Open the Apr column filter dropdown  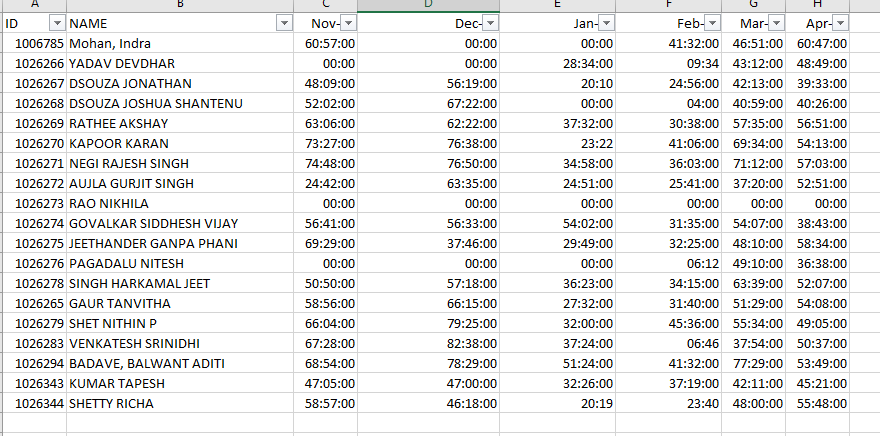(x=840, y=23)
